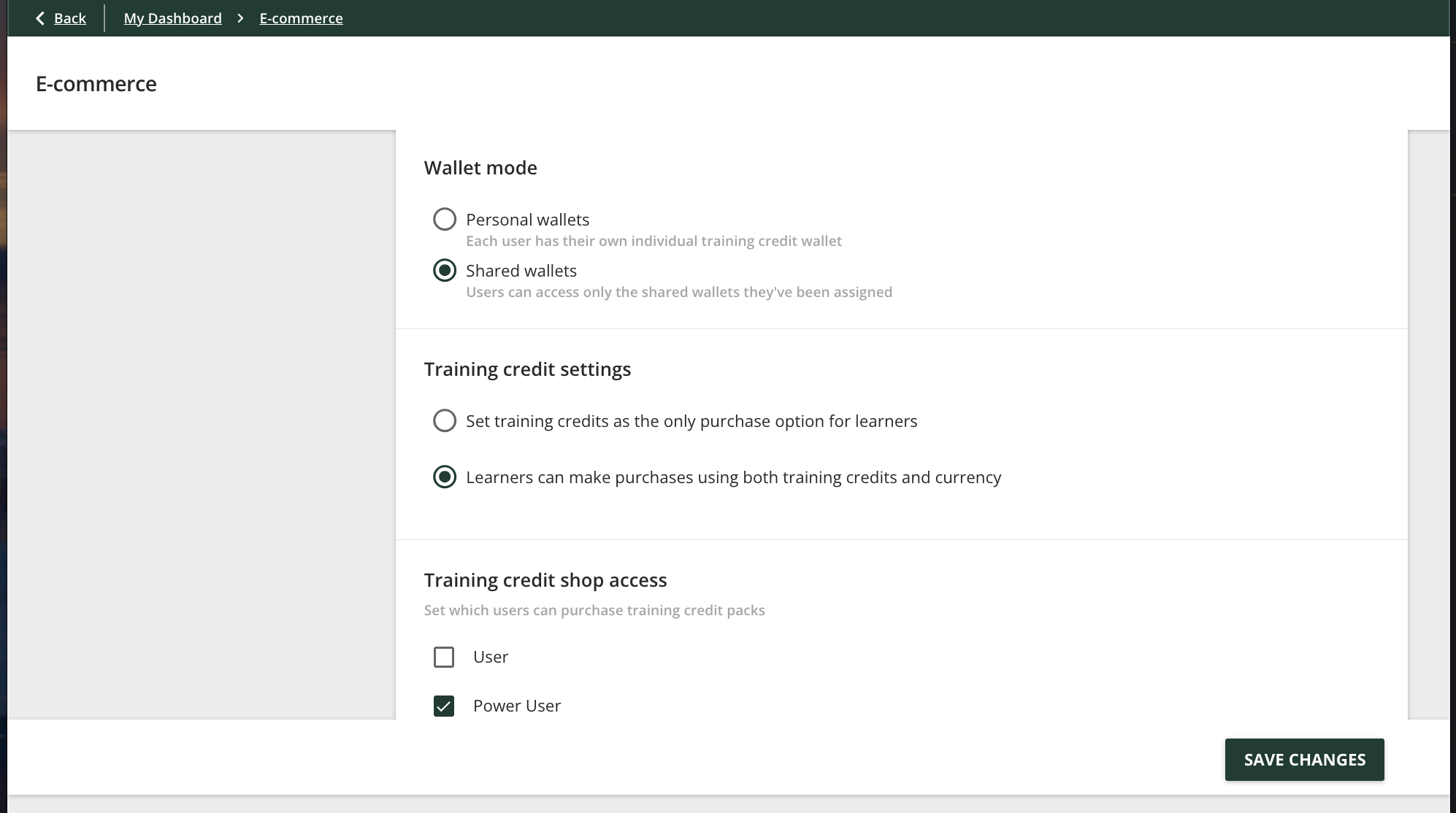This screenshot has height=813, width=1456.
Task: Choose training credits as only purchase option
Action: [x=445, y=421]
